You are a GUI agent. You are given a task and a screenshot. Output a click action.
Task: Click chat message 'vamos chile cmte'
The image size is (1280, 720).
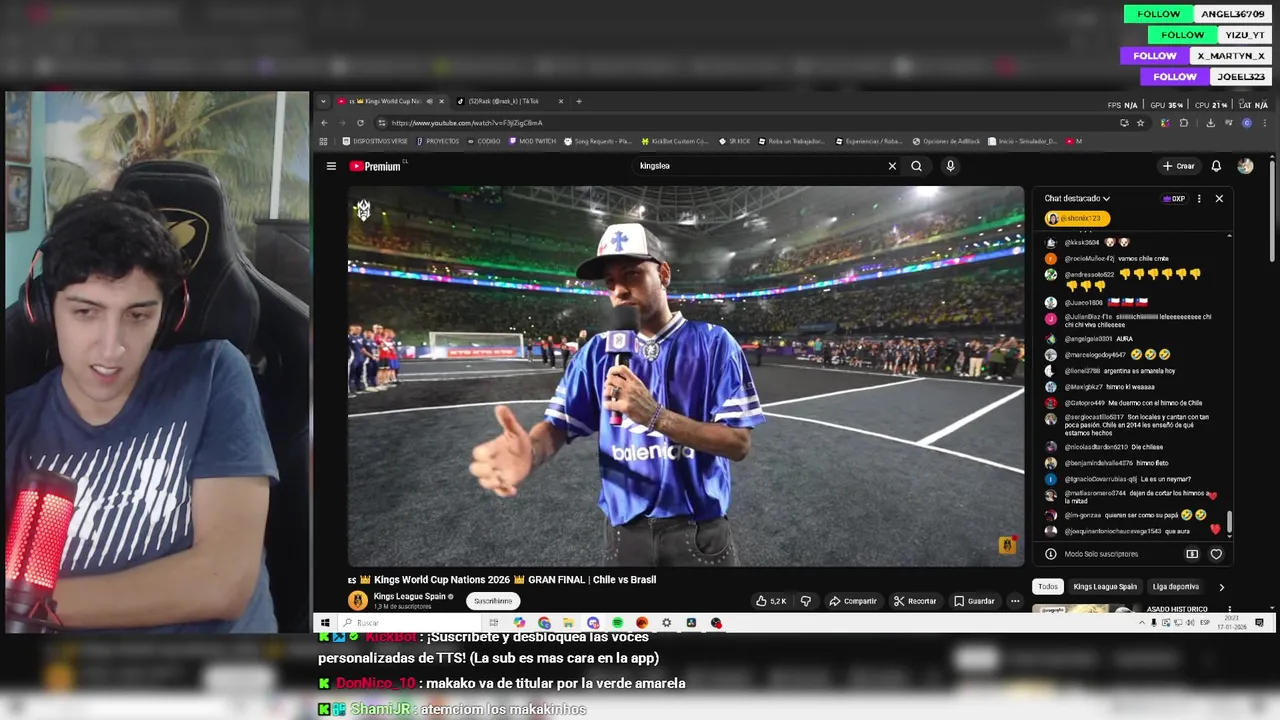click(x=1143, y=258)
